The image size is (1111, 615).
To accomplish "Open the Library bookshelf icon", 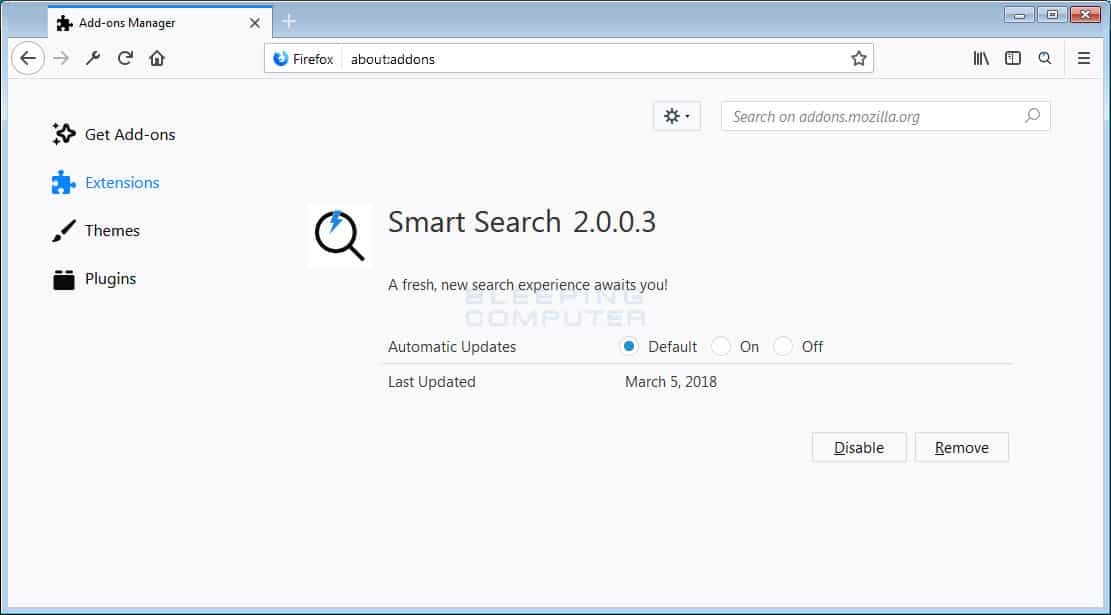I will (x=981, y=59).
